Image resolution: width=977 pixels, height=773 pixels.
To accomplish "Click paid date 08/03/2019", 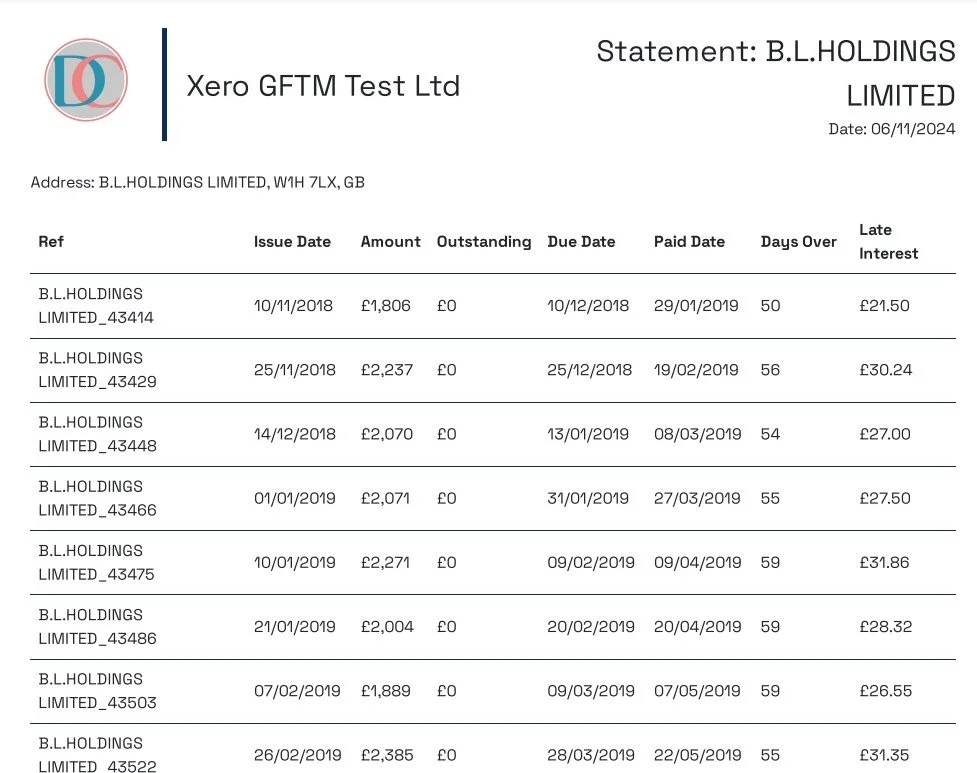I will tap(698, 434).
